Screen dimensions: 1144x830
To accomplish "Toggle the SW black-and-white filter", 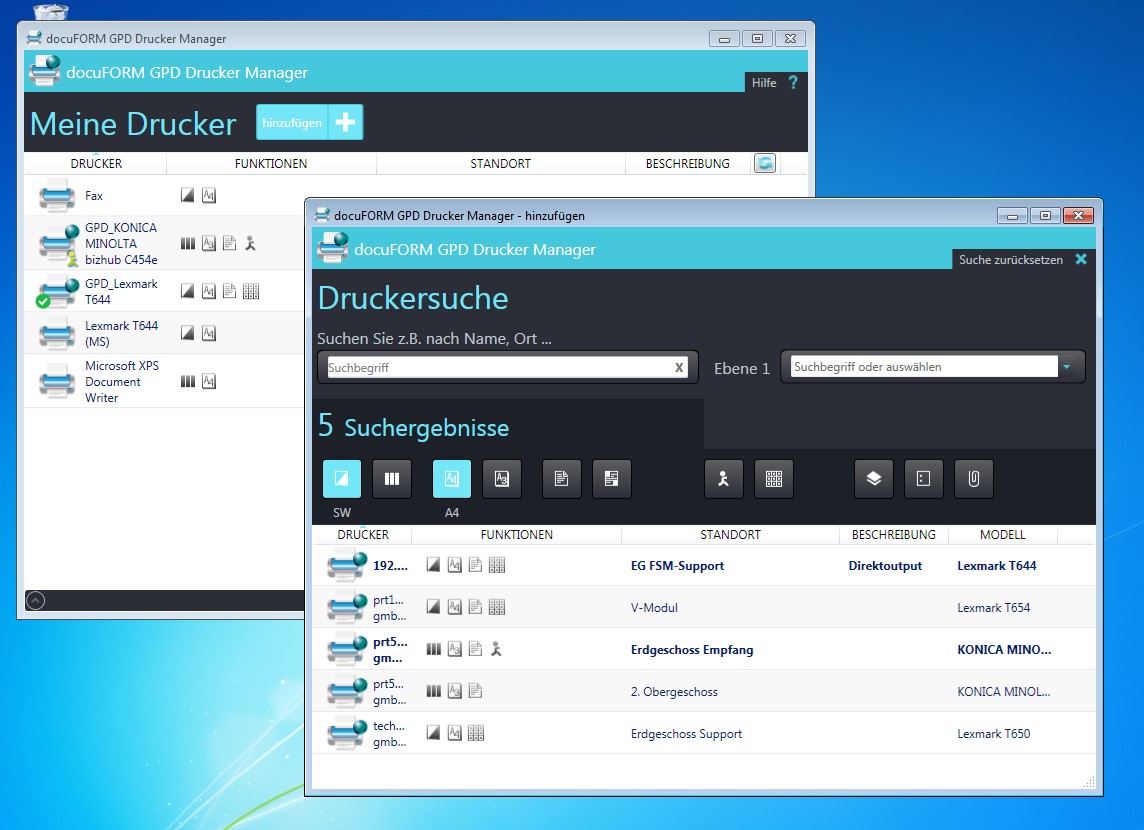I will 342,479.
